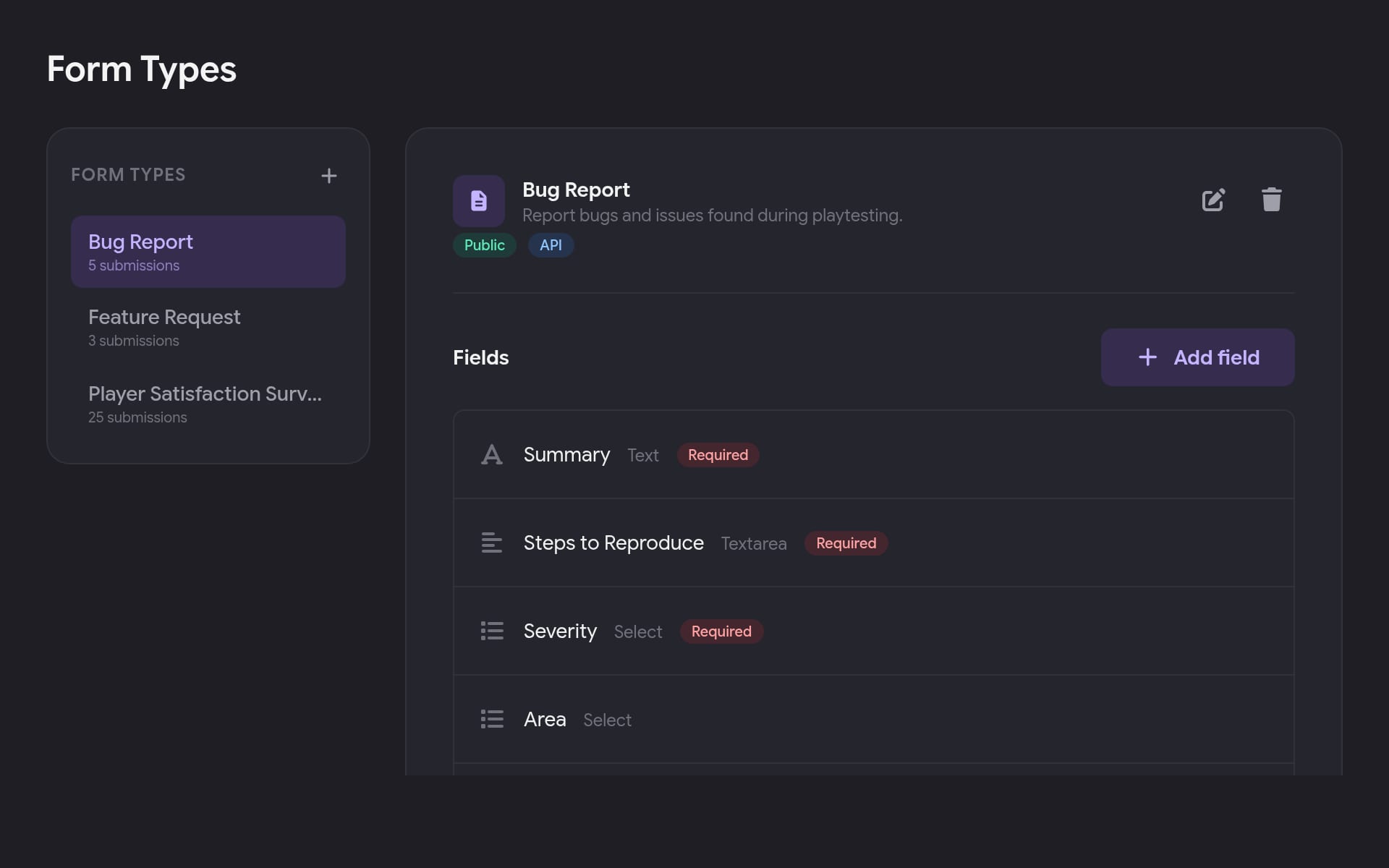Click the Required badge on Steps to Reproduce
Viewport: 1389px width, 868px height.
click(x=846, y=543)
